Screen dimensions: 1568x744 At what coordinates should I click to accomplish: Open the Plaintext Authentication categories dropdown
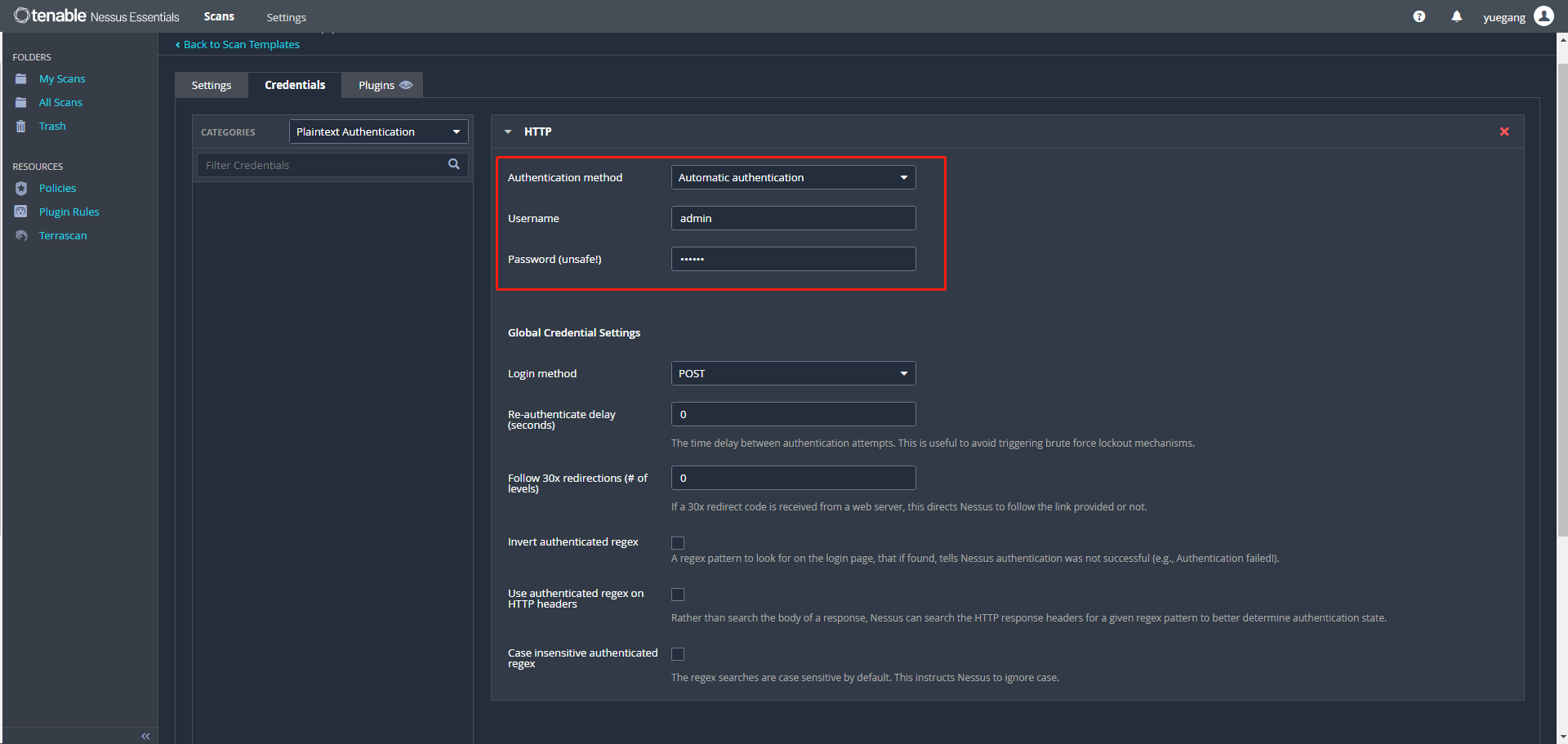(379, 131)
